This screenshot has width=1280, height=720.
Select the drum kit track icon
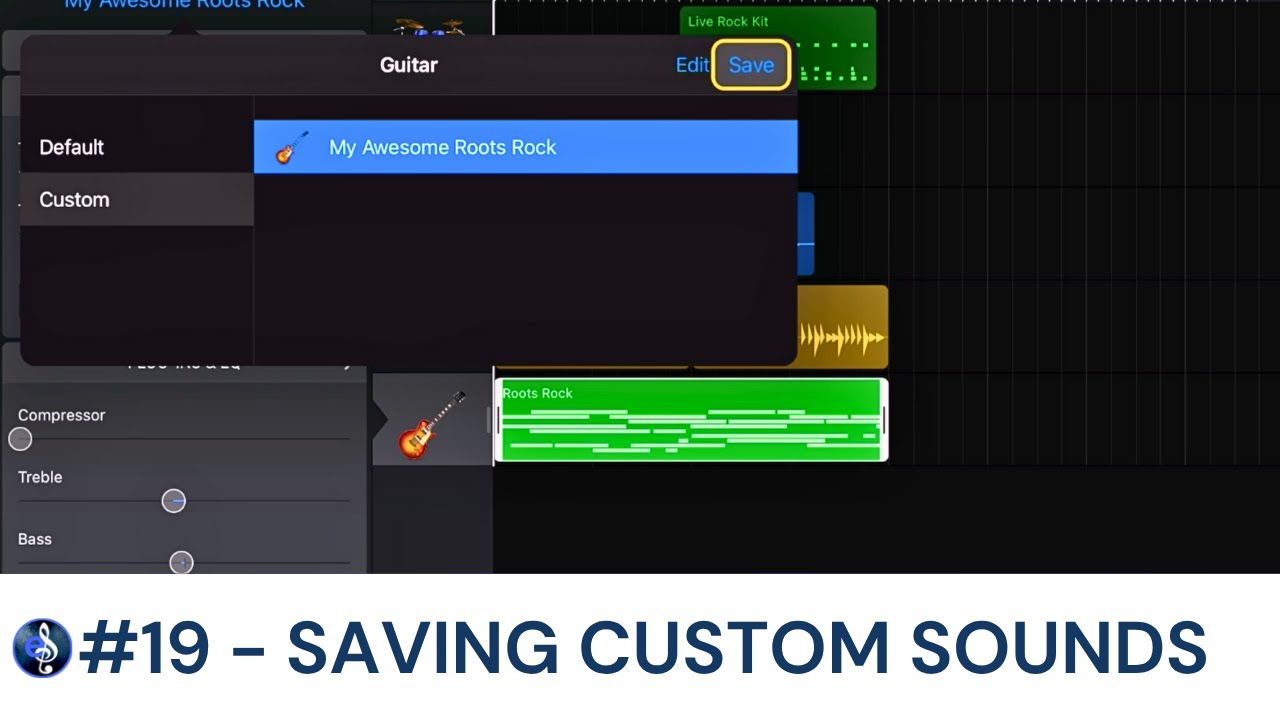[x=429, y=26]
